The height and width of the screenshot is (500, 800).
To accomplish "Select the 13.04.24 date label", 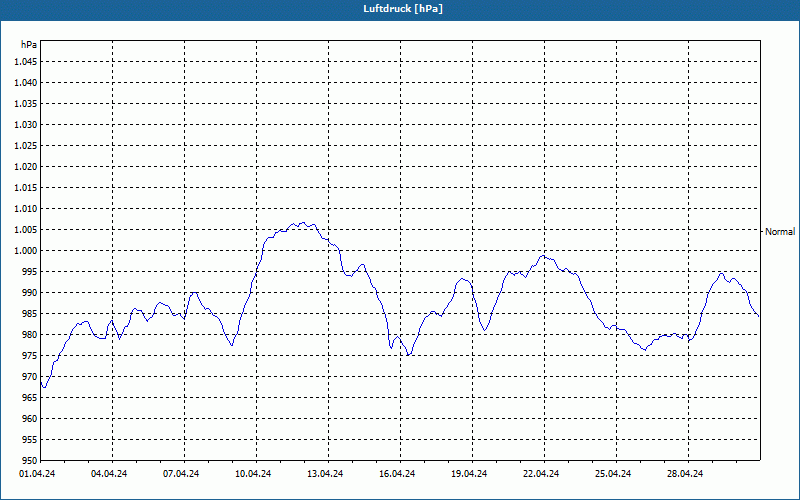I will tap(324, 474).
